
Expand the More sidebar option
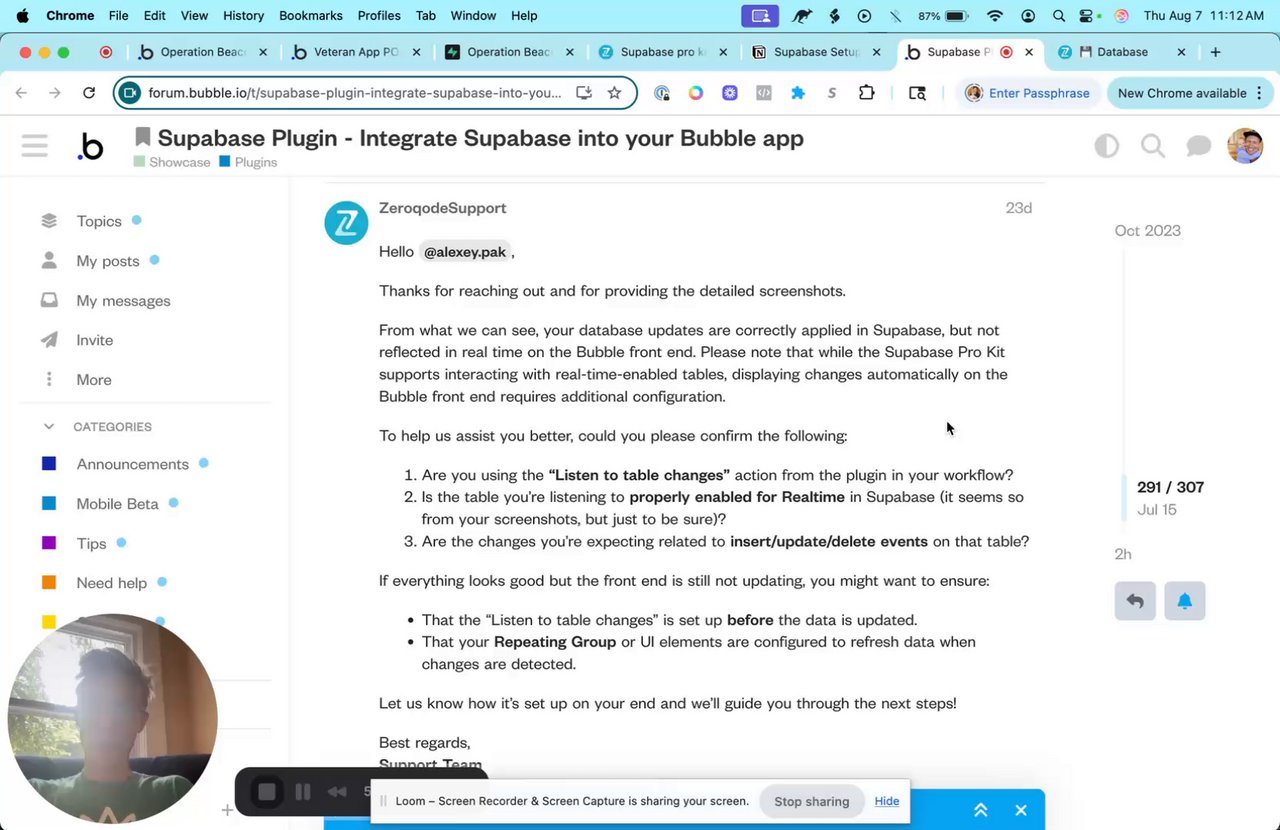[94, 380]
